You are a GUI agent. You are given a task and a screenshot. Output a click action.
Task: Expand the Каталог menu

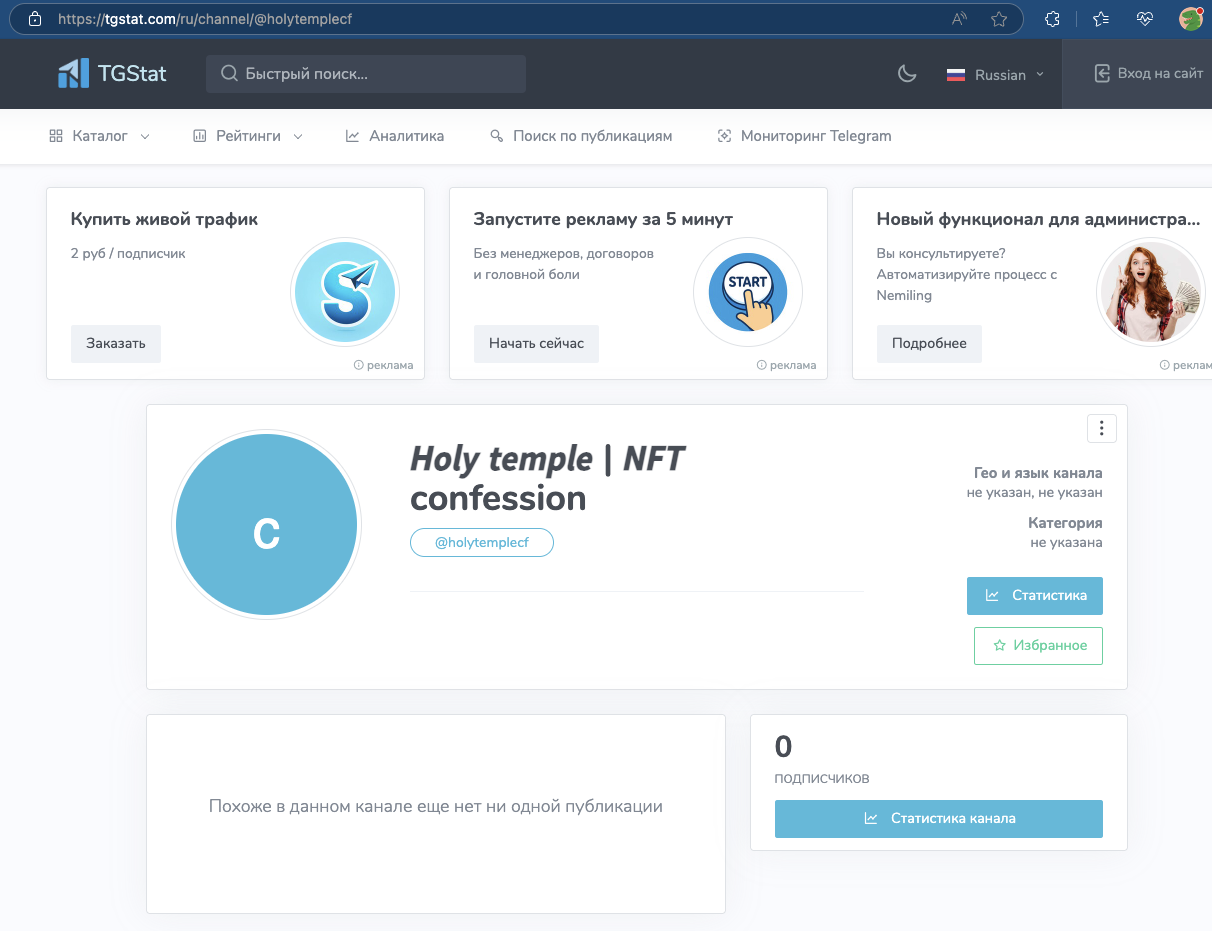[x=99, y=136]
